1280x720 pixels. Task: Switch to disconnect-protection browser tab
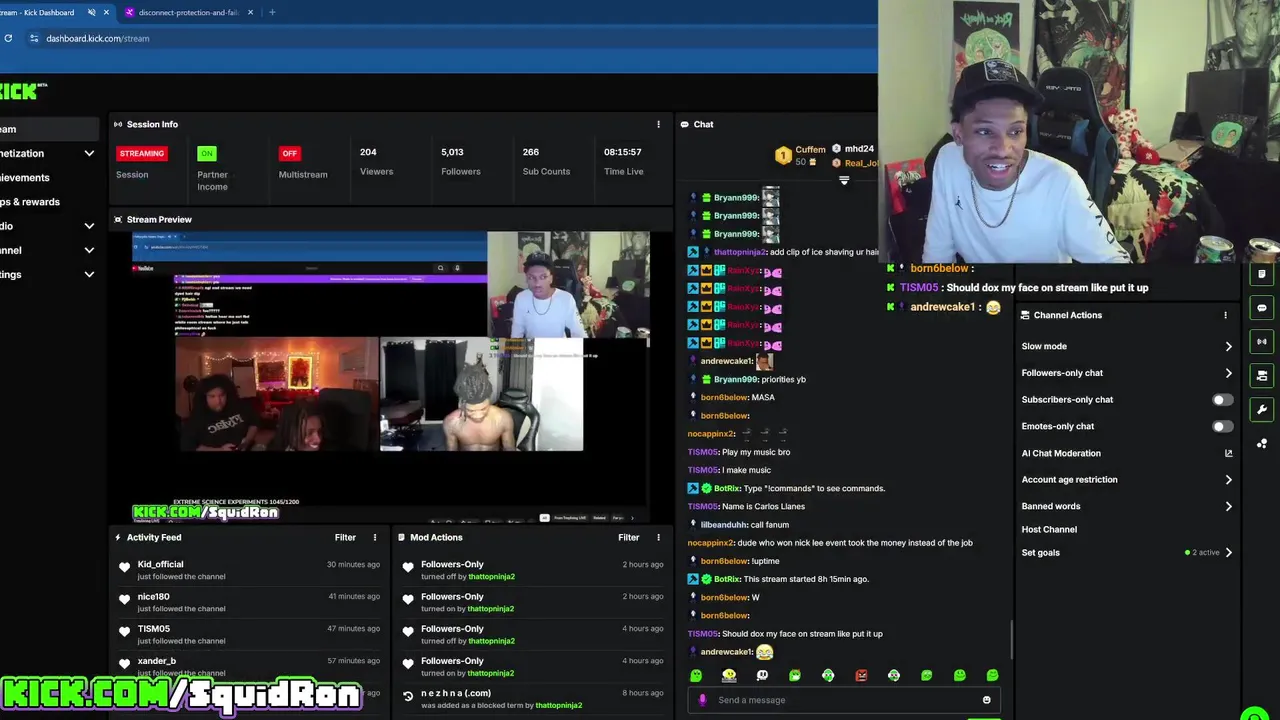tap(188, 12)
